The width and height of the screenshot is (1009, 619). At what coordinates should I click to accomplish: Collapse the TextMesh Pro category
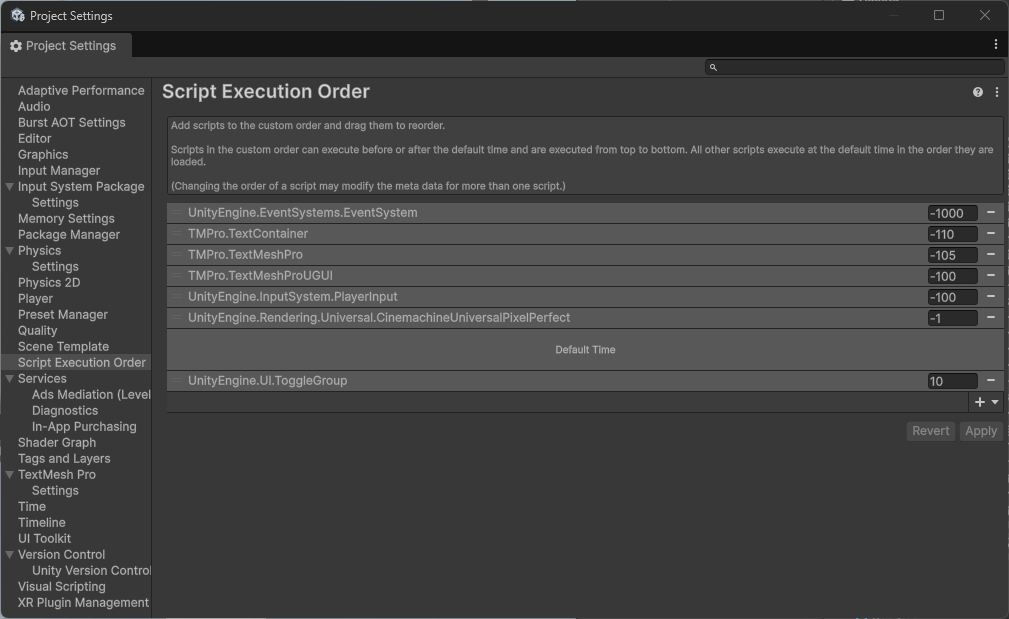point(9,475)
